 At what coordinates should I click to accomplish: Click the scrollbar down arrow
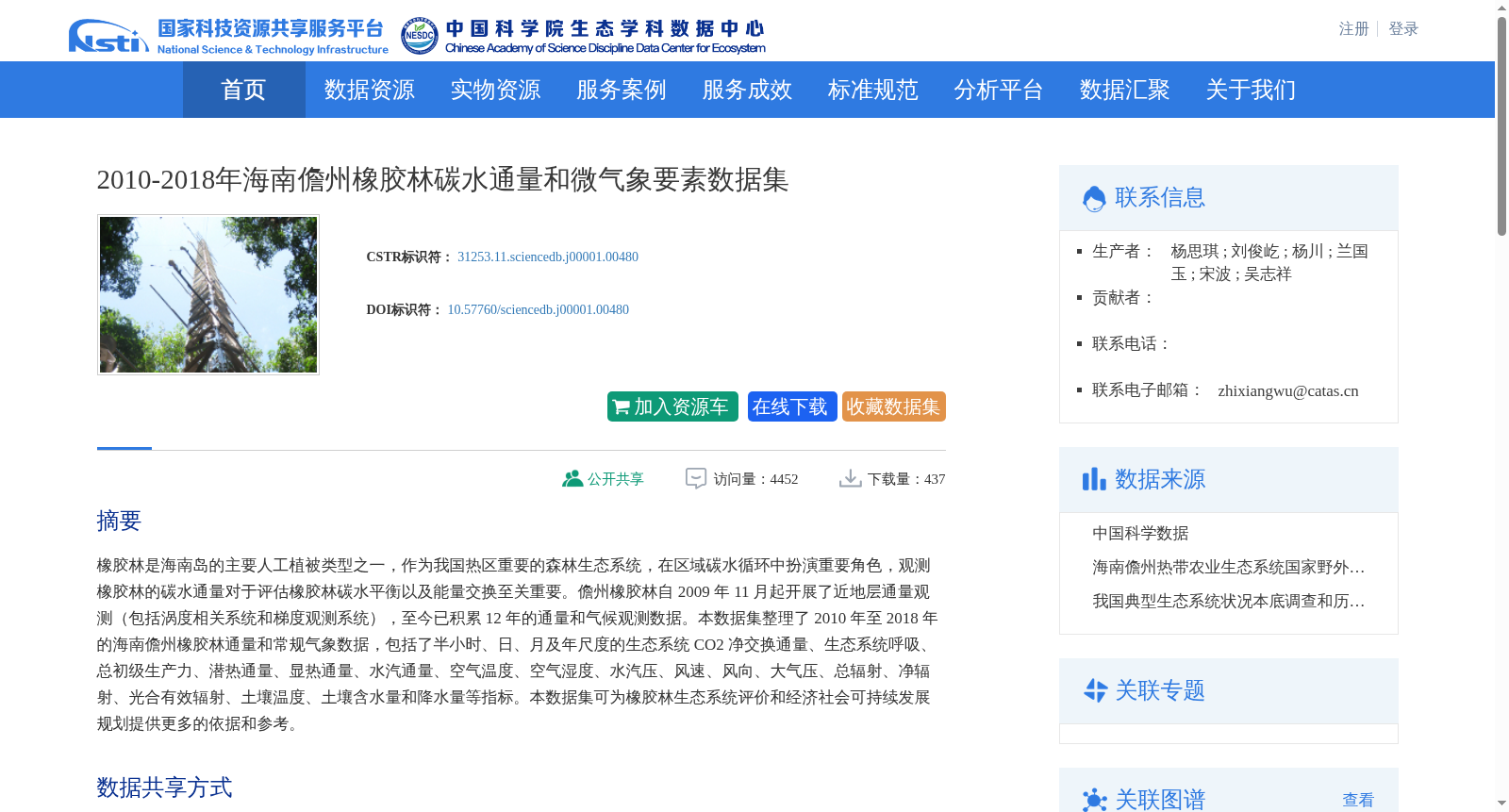click(1501, 804)
